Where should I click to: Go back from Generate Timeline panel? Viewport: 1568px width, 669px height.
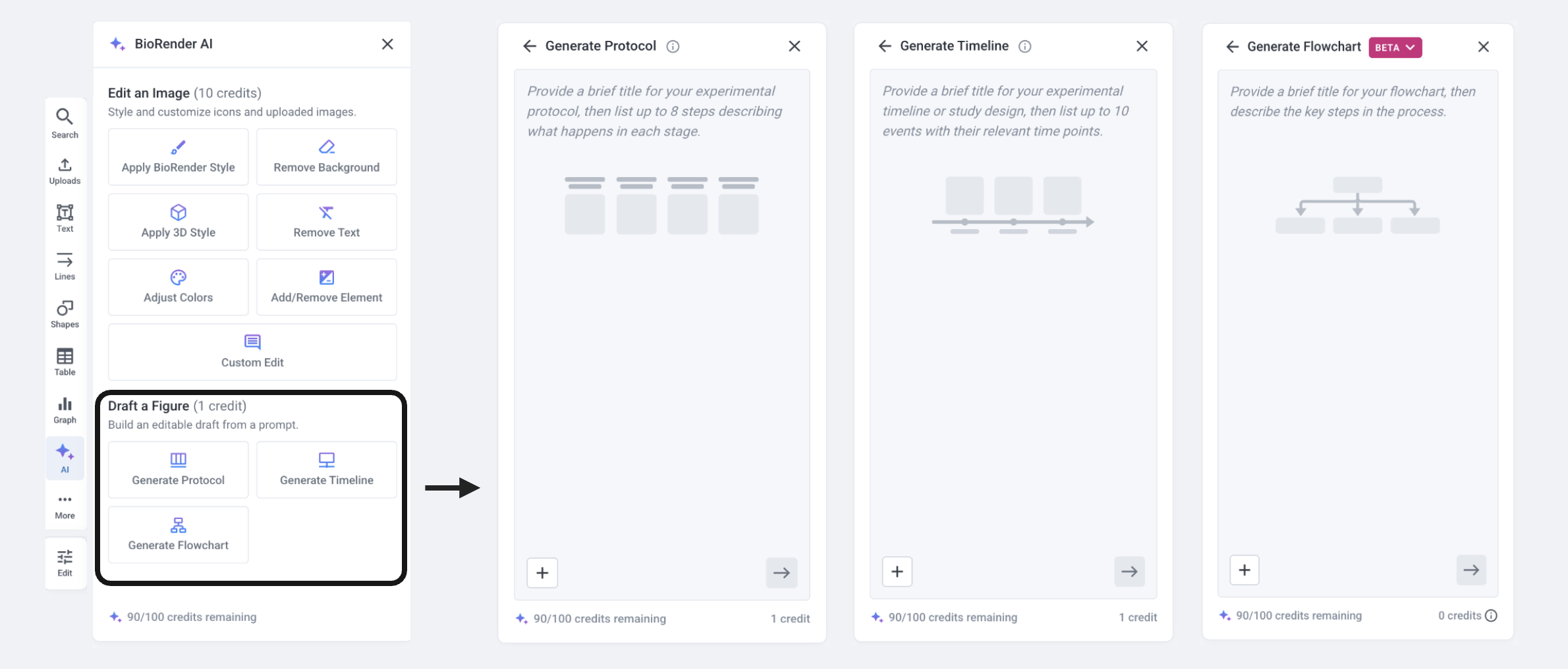pyautogui.click(x=884, y=46)
